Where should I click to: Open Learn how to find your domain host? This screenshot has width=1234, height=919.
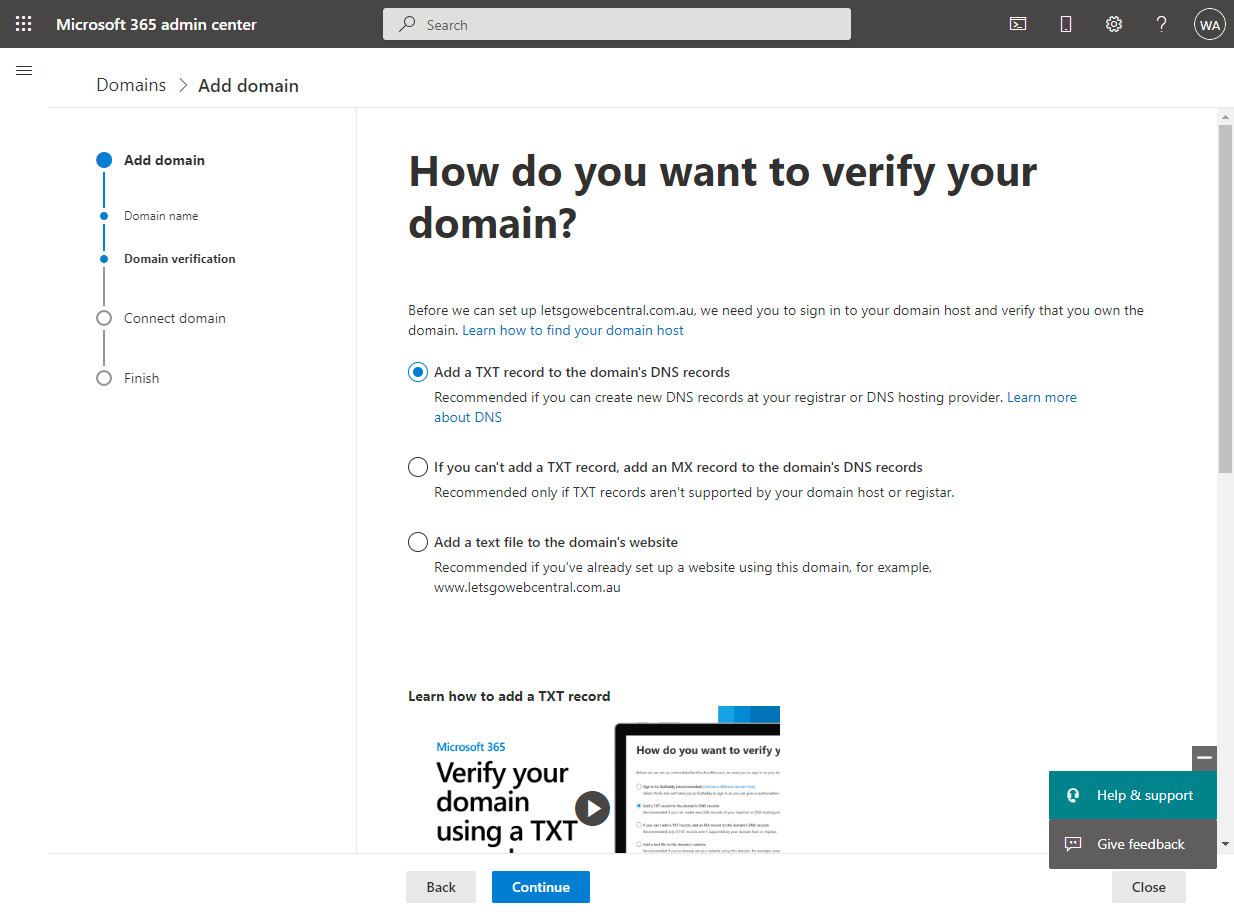click(x=573, y=330)
